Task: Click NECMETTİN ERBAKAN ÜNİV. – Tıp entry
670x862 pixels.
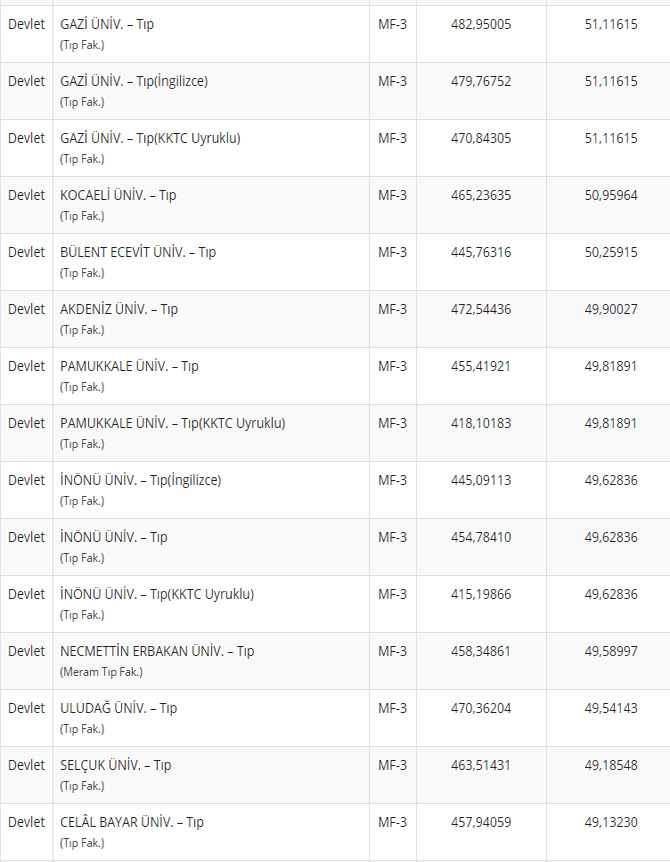Action: tap(157, 651)
